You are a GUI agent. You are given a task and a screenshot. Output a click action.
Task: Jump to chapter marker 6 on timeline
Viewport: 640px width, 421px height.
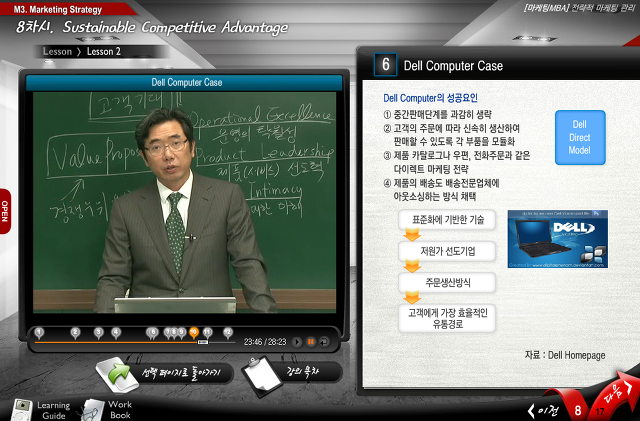click(152, 333)
